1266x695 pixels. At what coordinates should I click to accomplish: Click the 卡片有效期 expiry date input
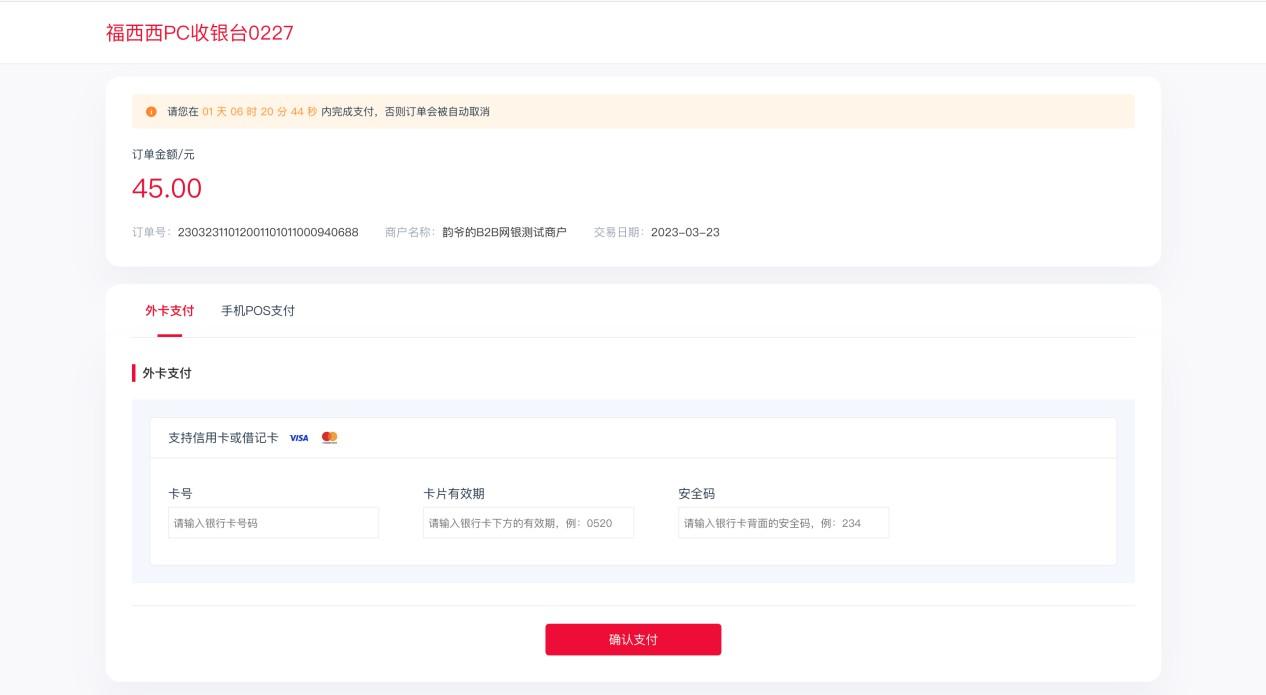click(528, 523)
